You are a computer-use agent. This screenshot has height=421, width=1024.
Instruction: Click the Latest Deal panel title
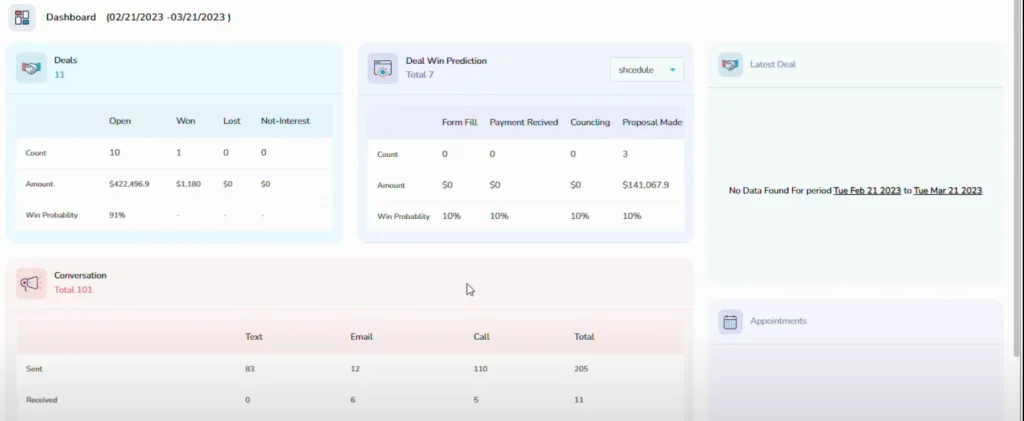click(x=773, y=65)
